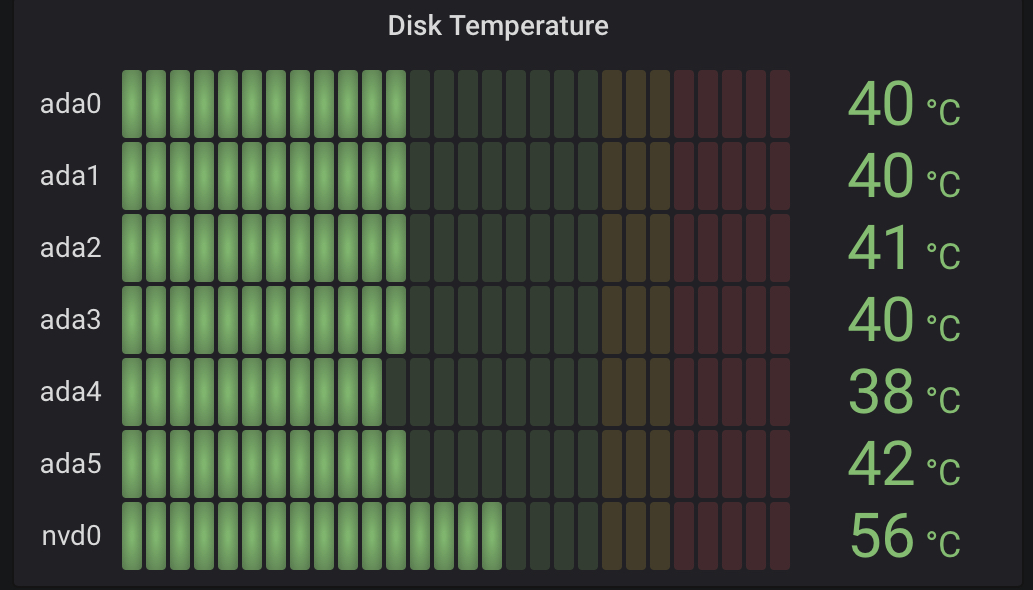Select the nvd0 disk label
1033x590 pixels.
coord(71,535)
